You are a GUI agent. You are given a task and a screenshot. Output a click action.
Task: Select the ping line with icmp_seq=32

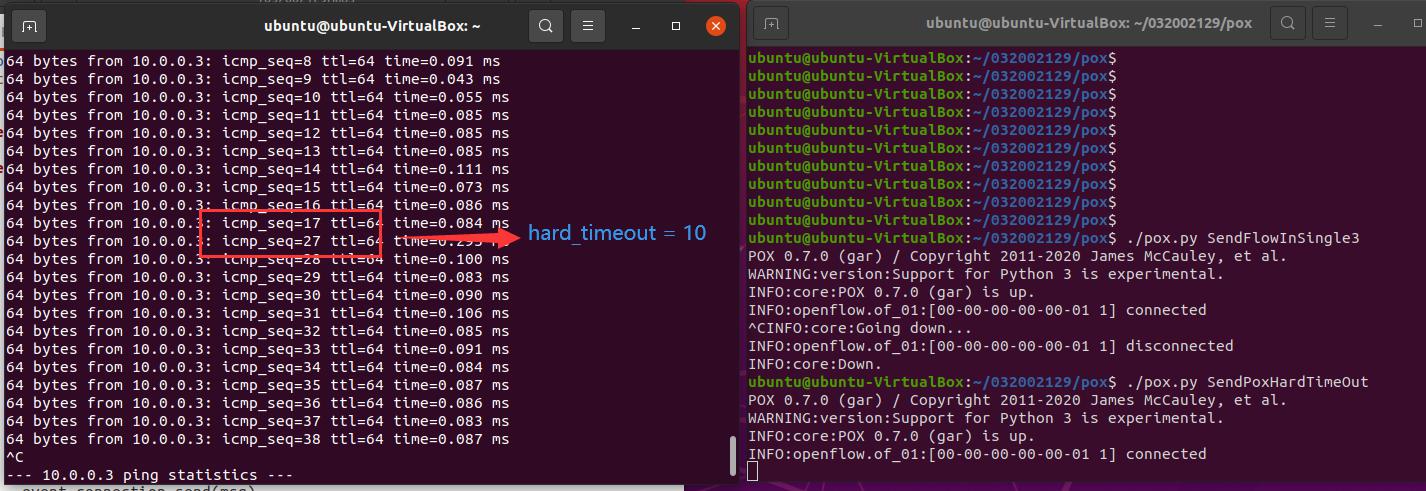click(x=257, y=331)
